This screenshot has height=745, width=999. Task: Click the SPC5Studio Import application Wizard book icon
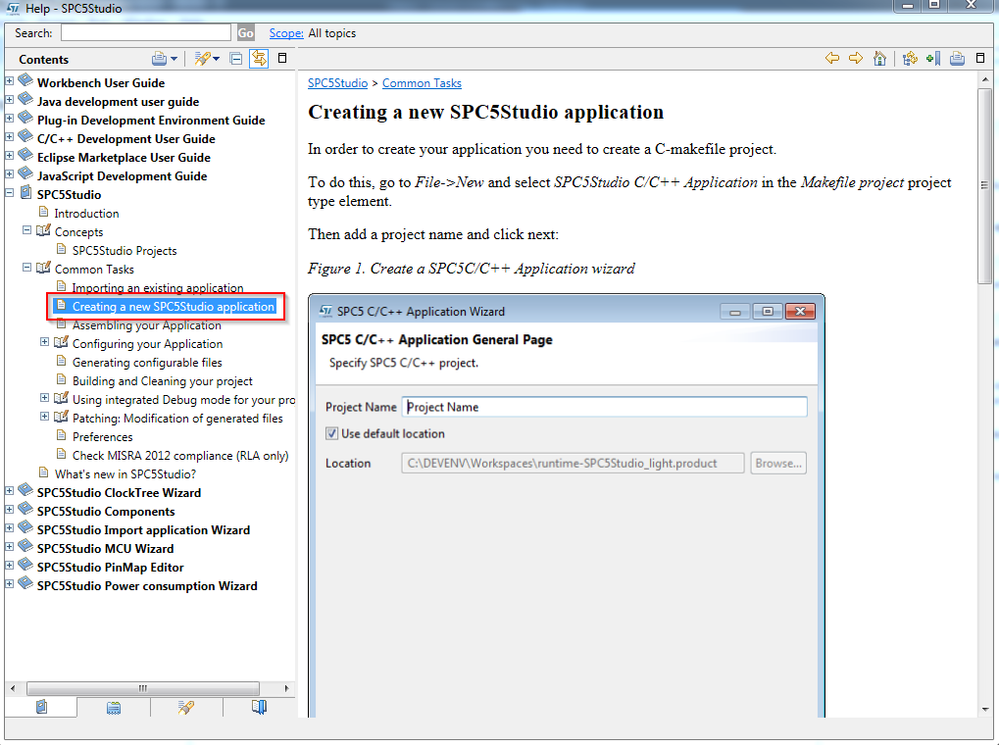25,528
